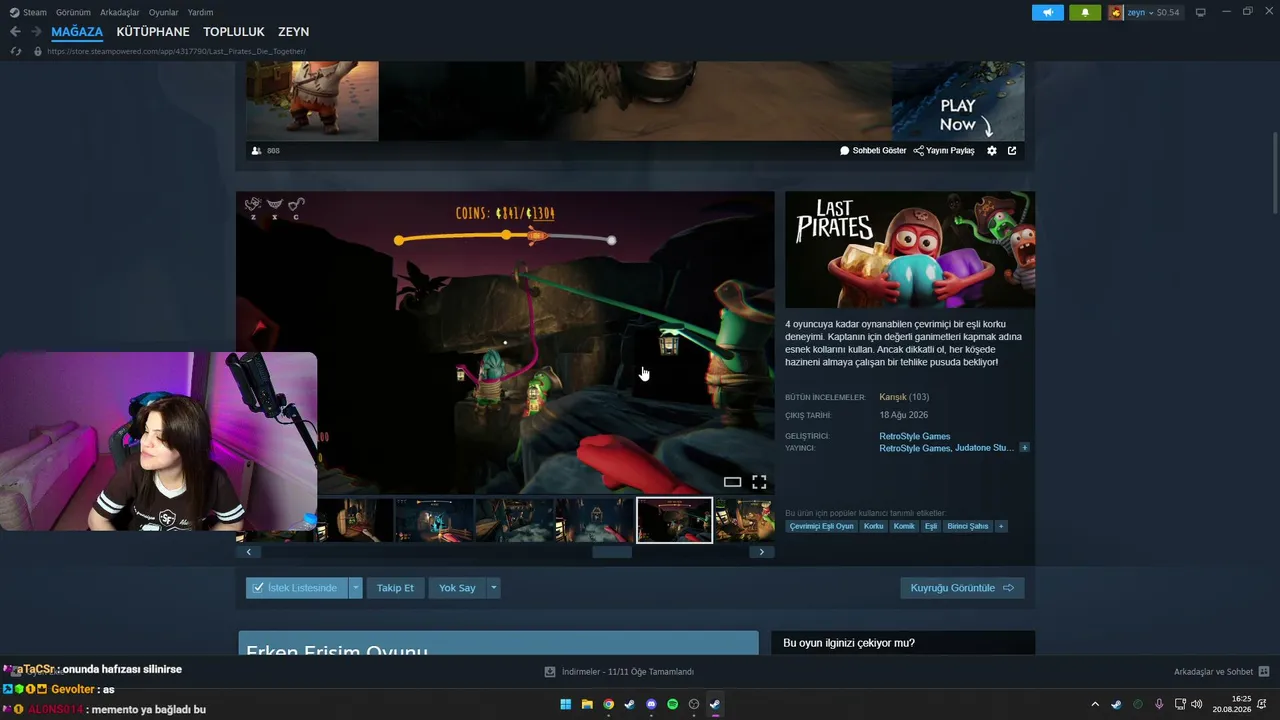Open the Oyunlar menu
The height and width of the screenshot is (720, 1280).
[x=164, y=12]
